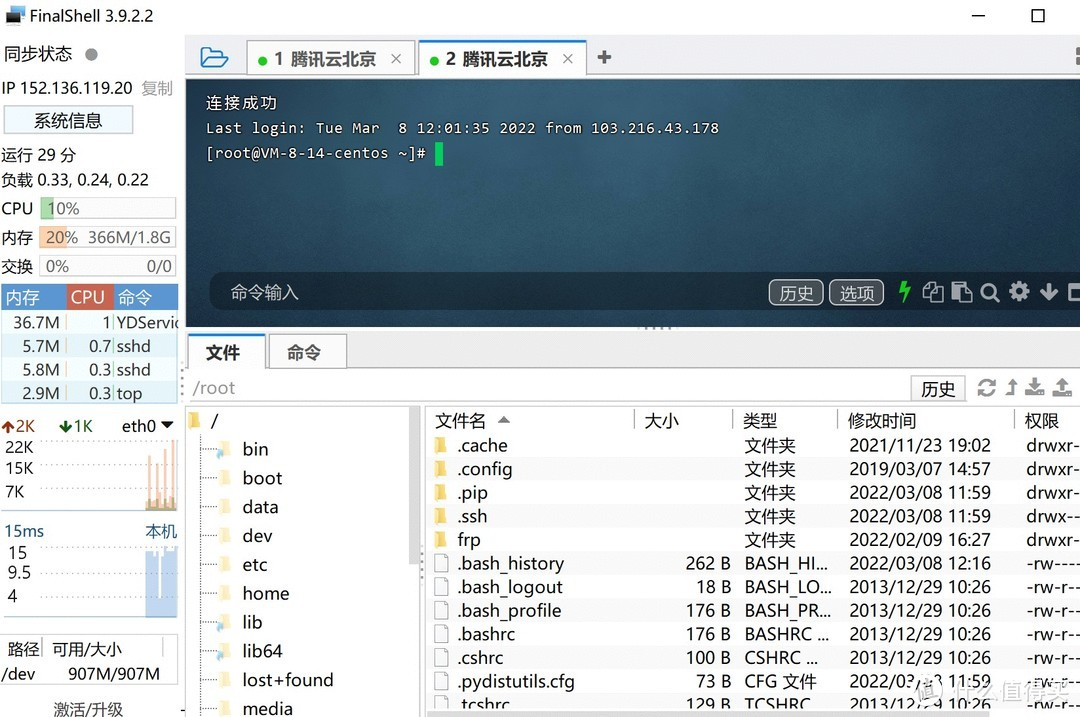
Task: Switch to tab 1 腾讯云北京
Action: 324,59
